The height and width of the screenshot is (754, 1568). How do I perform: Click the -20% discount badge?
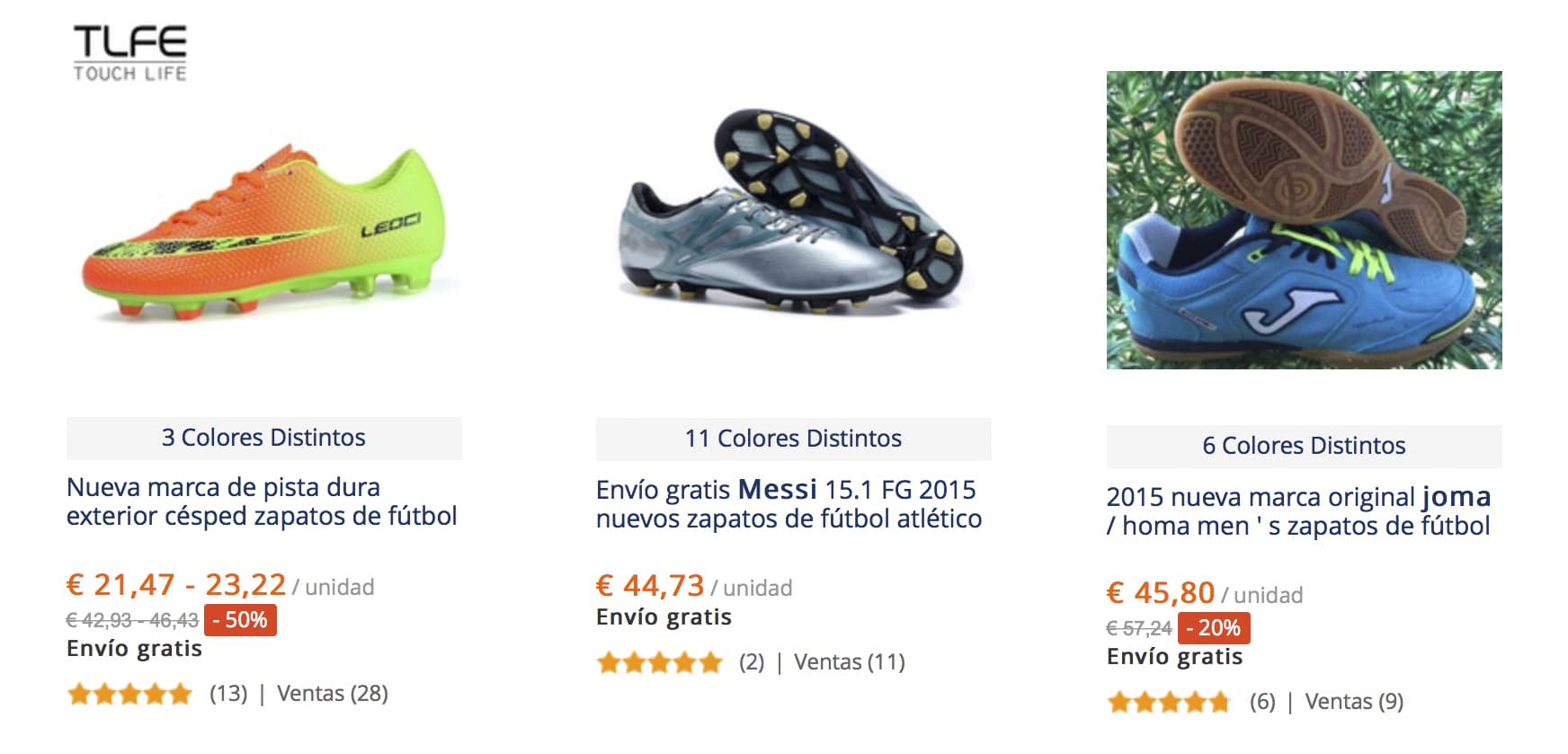click(1214, 628)
